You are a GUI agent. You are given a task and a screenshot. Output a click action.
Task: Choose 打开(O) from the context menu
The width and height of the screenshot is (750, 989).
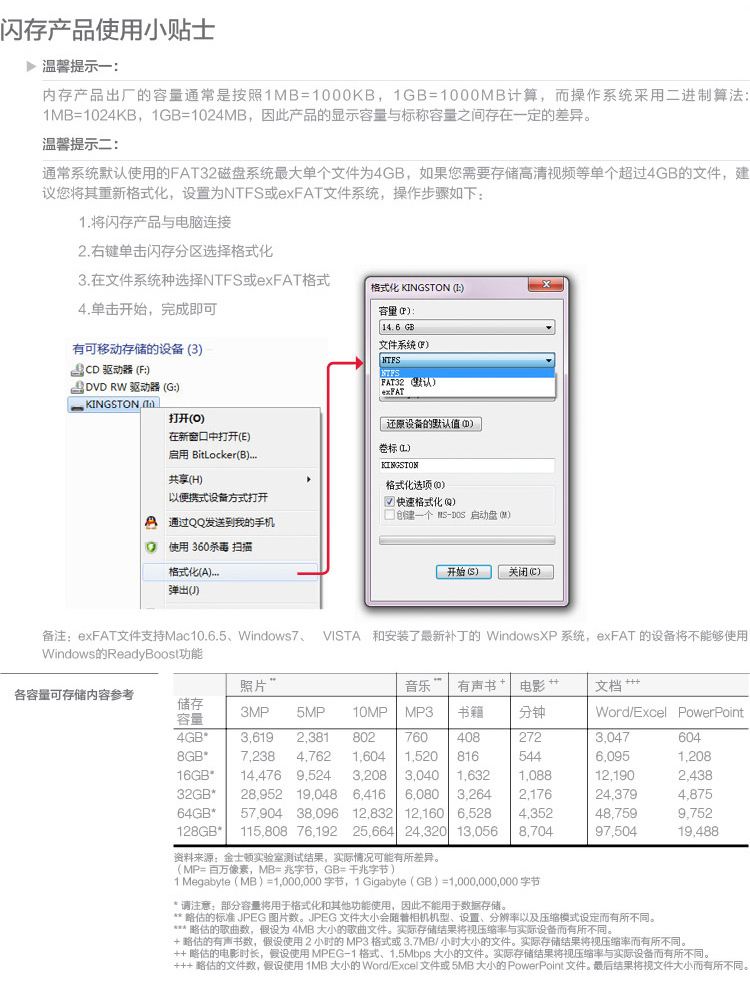coord(186,418)
